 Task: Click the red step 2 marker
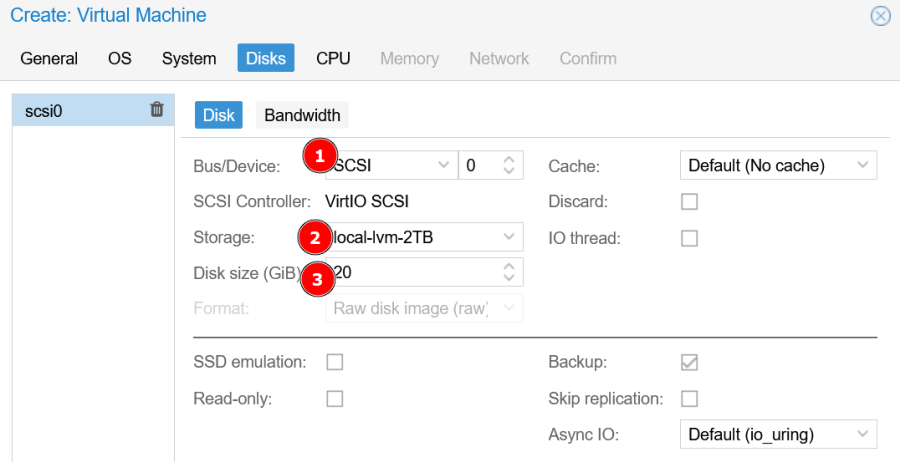[314, 238]
